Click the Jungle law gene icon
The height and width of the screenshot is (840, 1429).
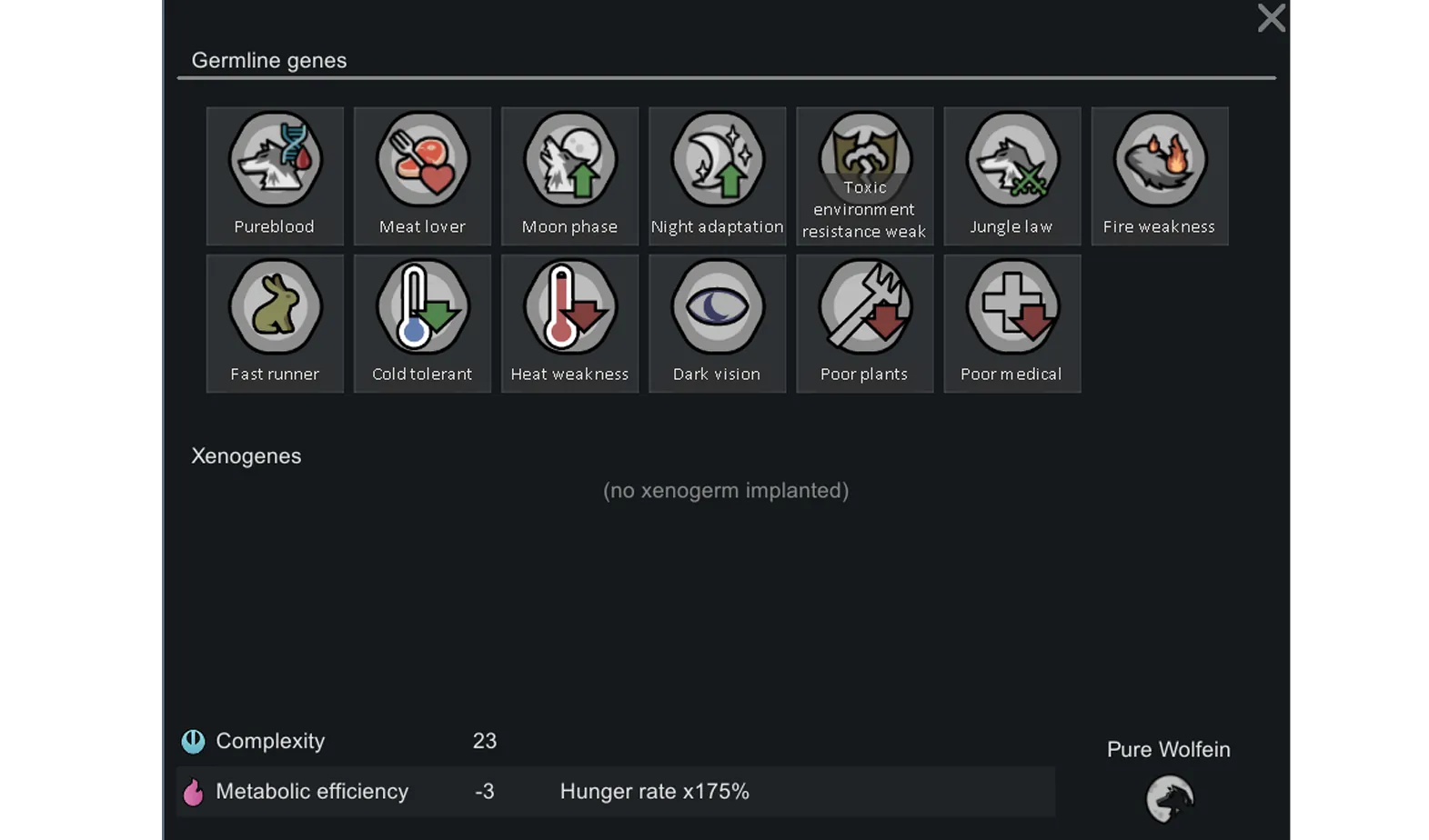click(x=1011, y=161)
